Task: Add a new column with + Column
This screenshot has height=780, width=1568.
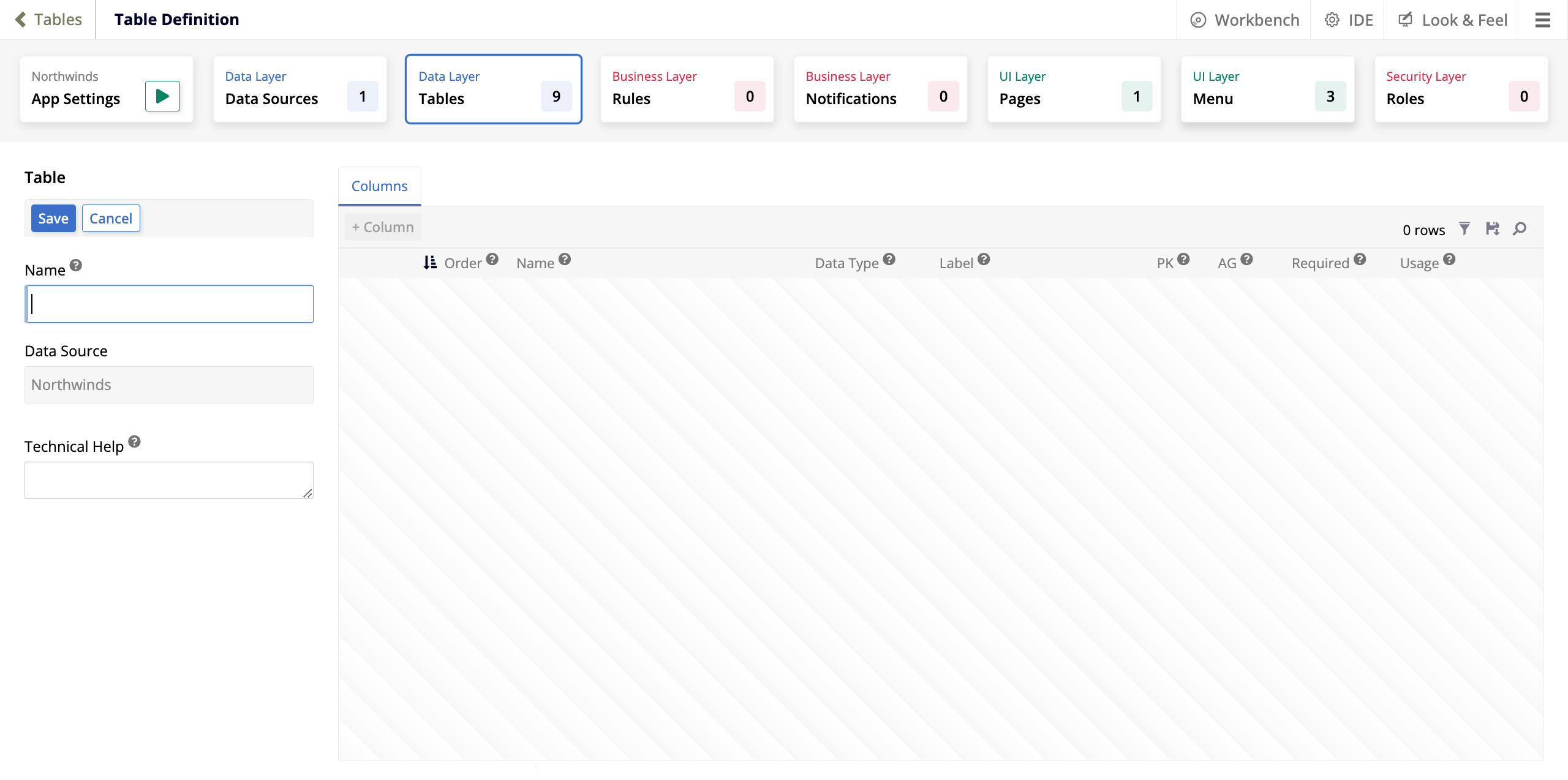Action: (382, 227)
